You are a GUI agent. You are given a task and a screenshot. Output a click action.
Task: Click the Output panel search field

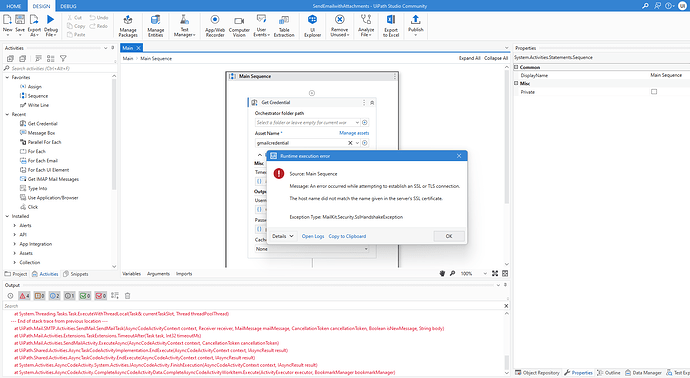coord(253,306)
